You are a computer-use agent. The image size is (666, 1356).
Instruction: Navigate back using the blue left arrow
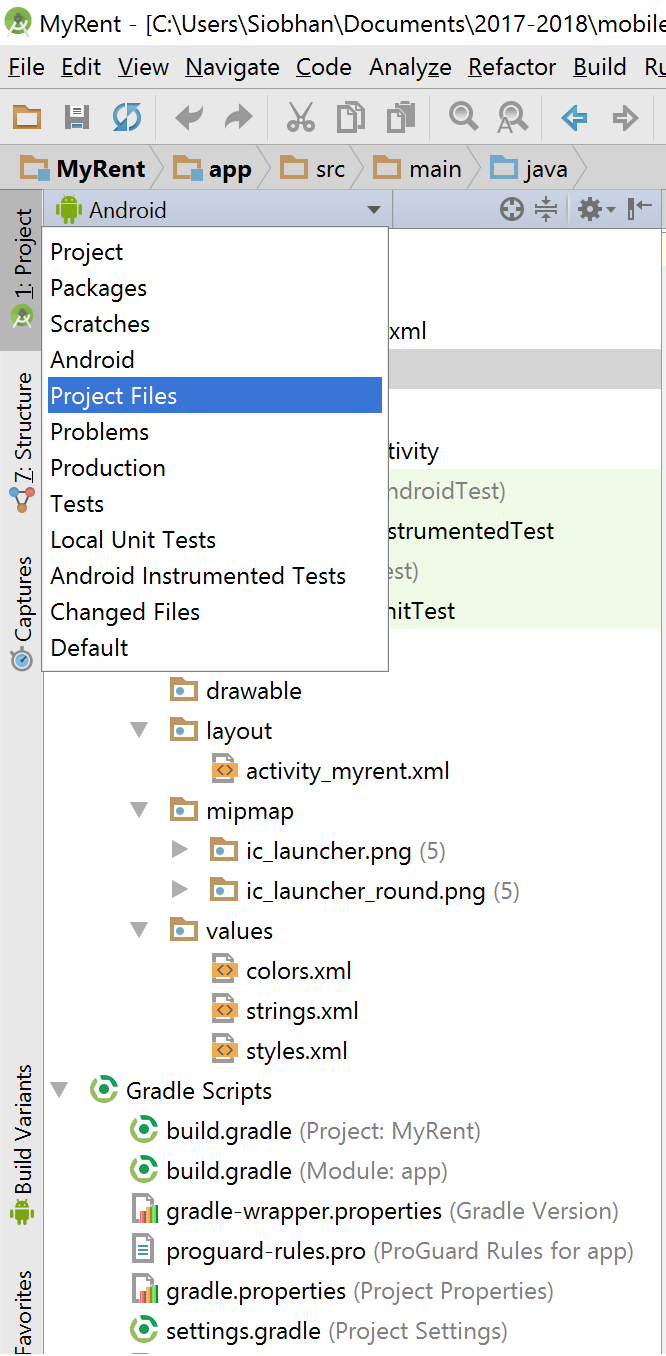point(573,117)
